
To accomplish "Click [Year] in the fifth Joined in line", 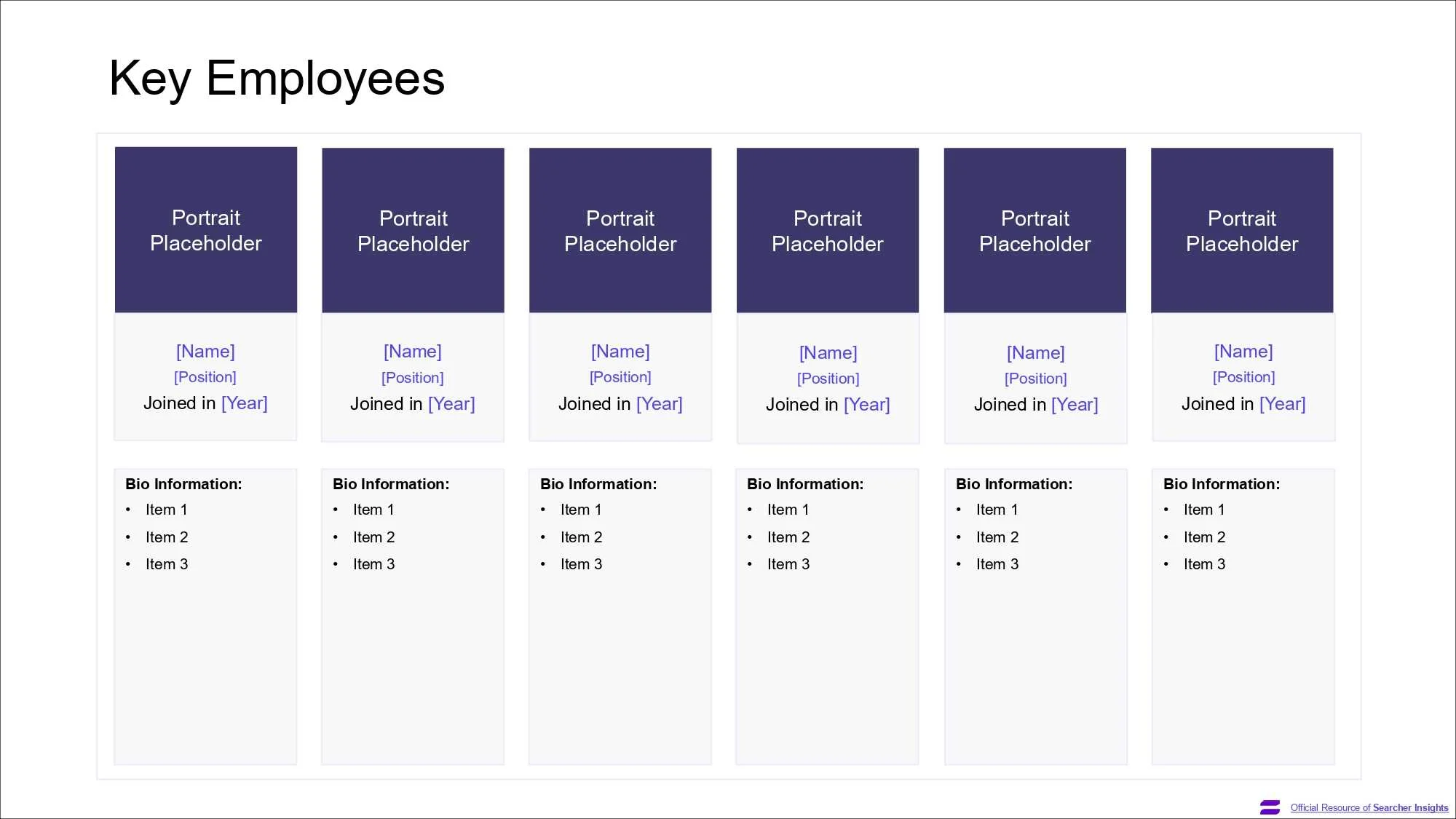I will [1075, 405].
